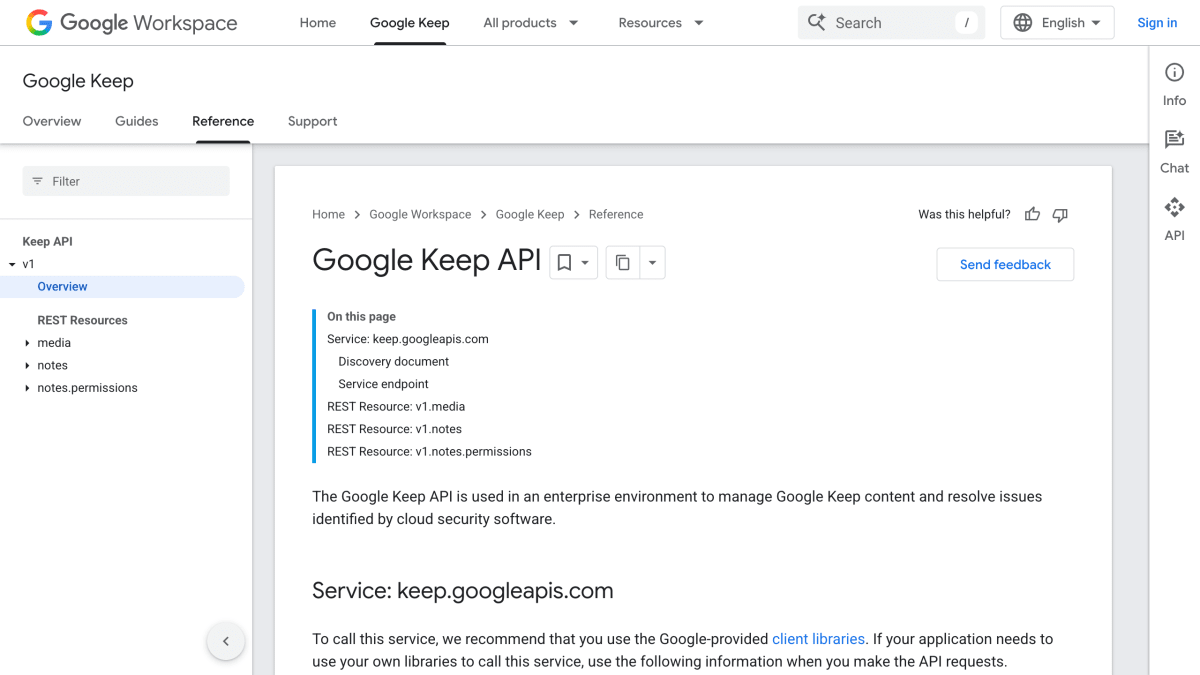Open the Chat side panel icon
Screen dimensions: 1200x675
click(1175, 139)
